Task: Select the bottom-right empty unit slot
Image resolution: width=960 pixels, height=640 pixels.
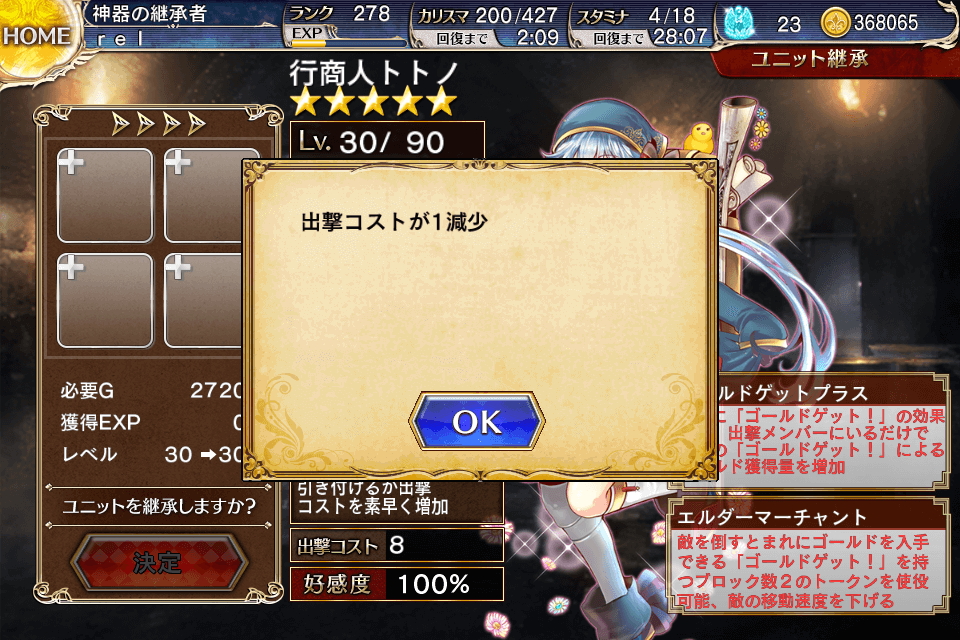Action: 204,301
